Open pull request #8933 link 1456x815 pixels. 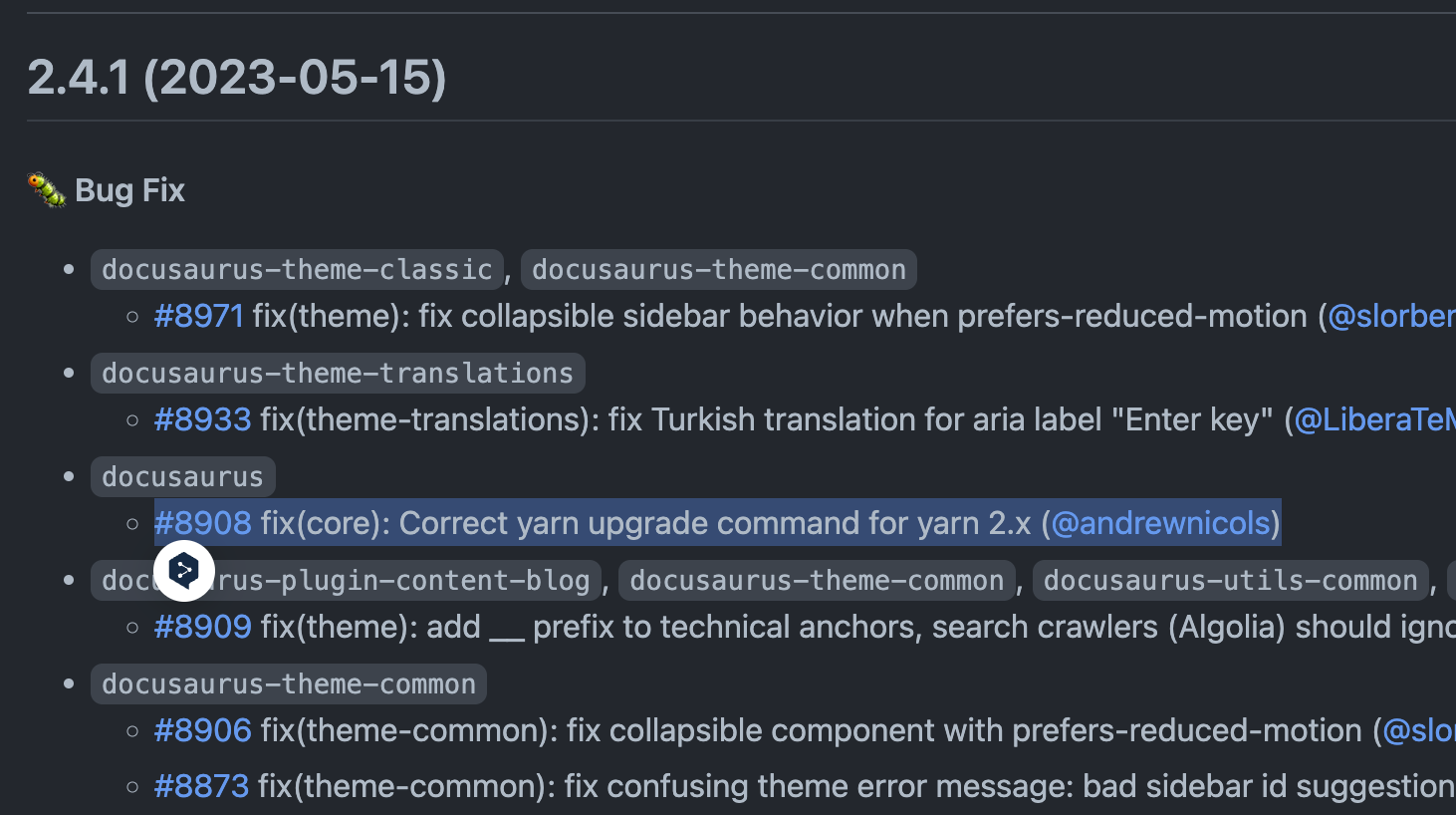click(202, 419)
